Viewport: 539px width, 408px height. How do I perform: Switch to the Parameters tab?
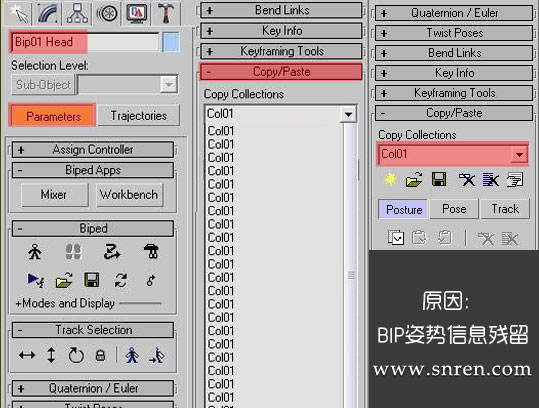pos(53,116)
